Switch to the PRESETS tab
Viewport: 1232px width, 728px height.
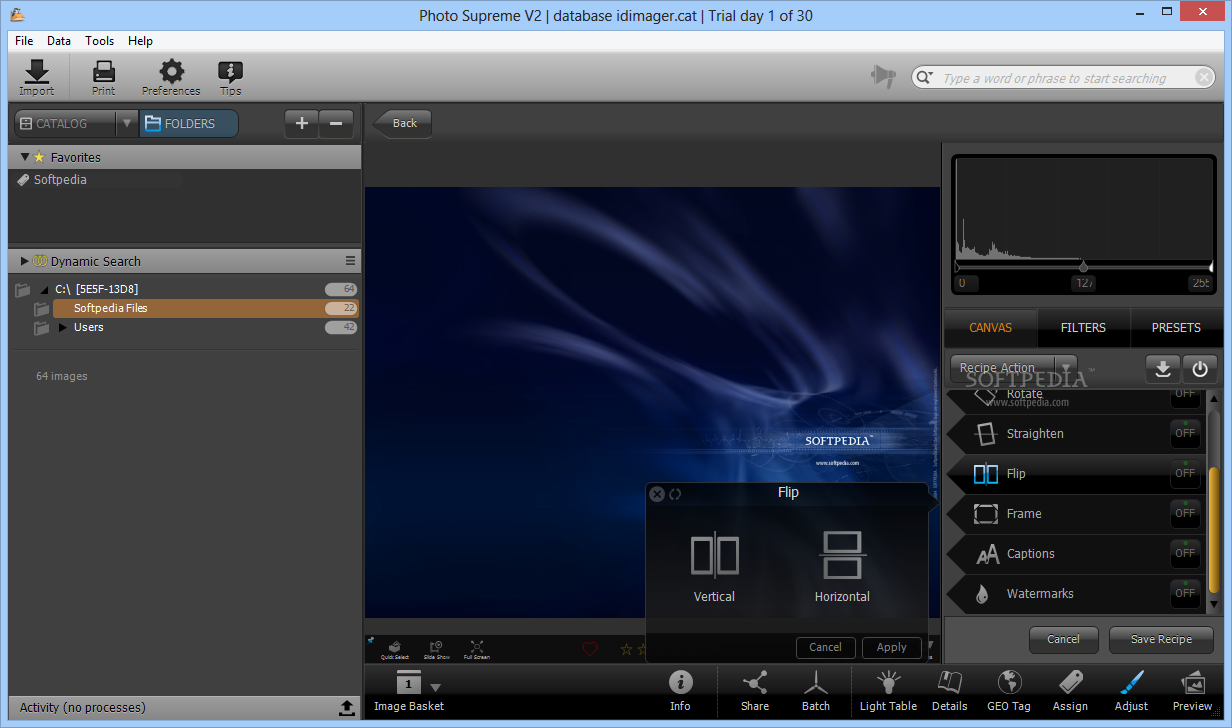1176,328
